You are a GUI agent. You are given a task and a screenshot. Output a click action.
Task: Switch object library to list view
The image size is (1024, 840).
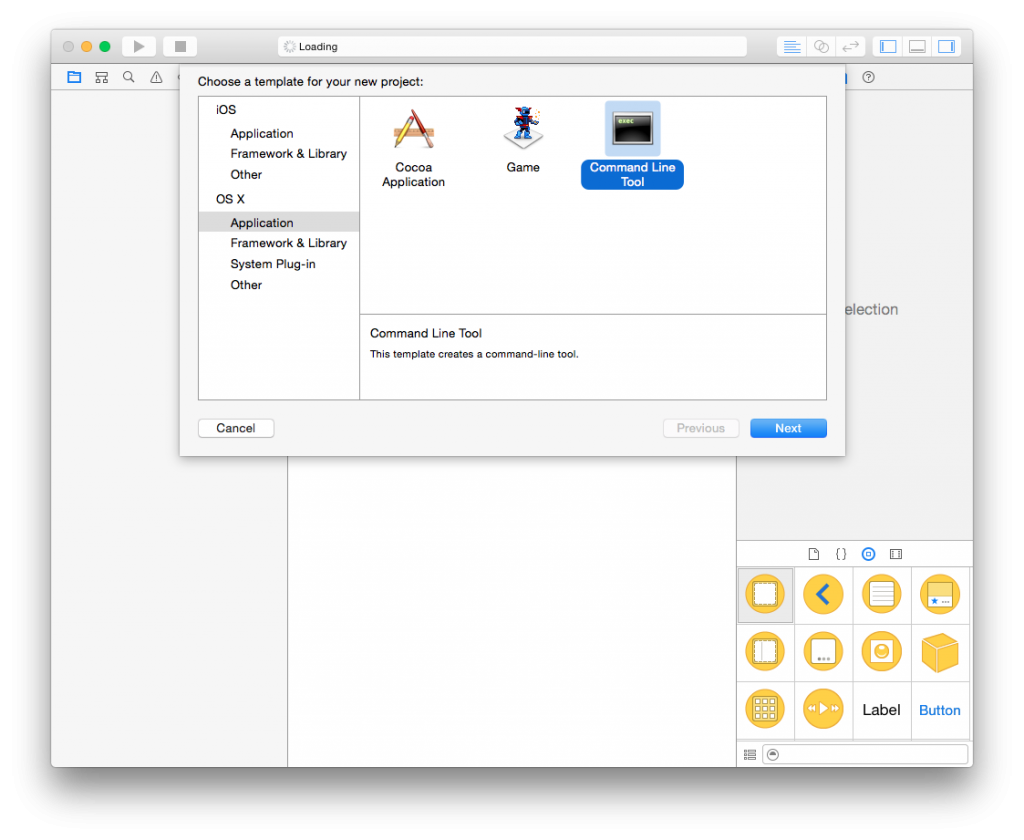coord(750,754)
